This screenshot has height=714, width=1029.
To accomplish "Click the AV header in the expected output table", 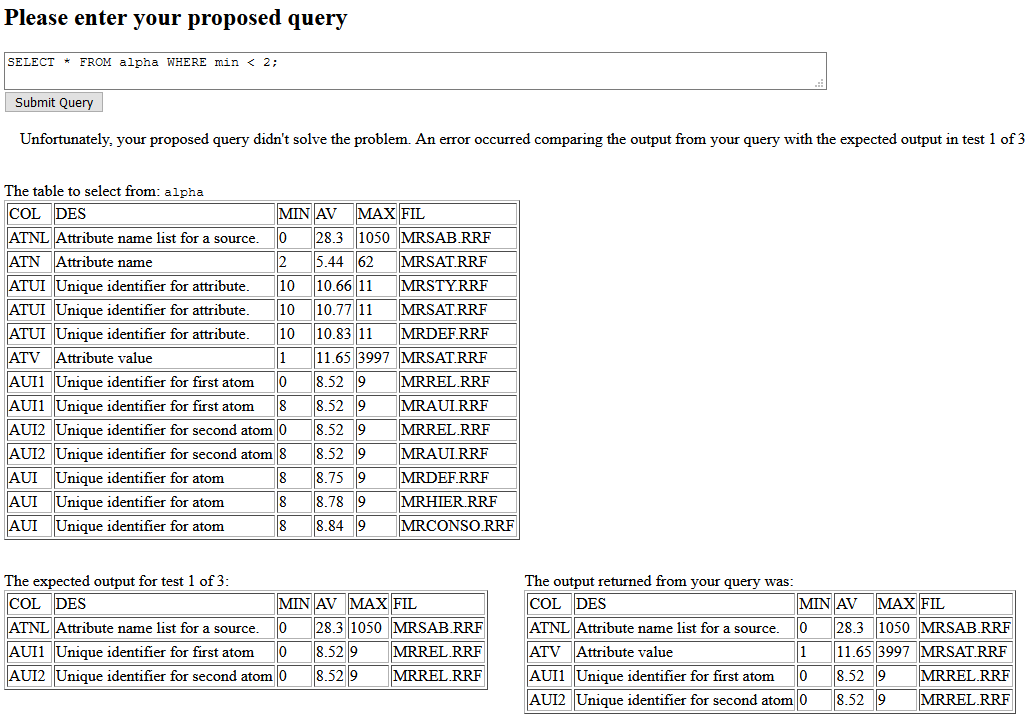I will tap(329, 604).
